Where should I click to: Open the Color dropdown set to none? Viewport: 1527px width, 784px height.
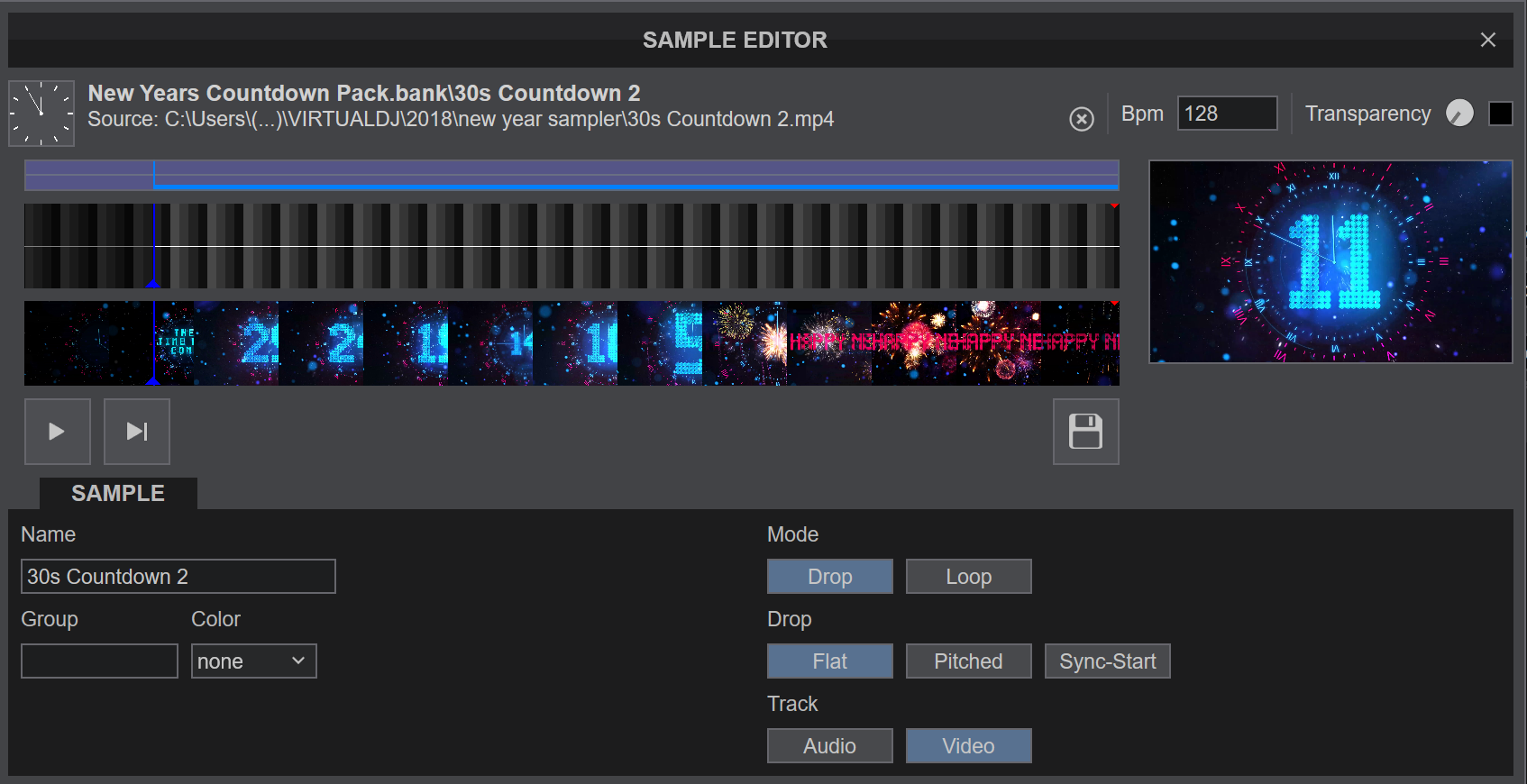(253, 661)
